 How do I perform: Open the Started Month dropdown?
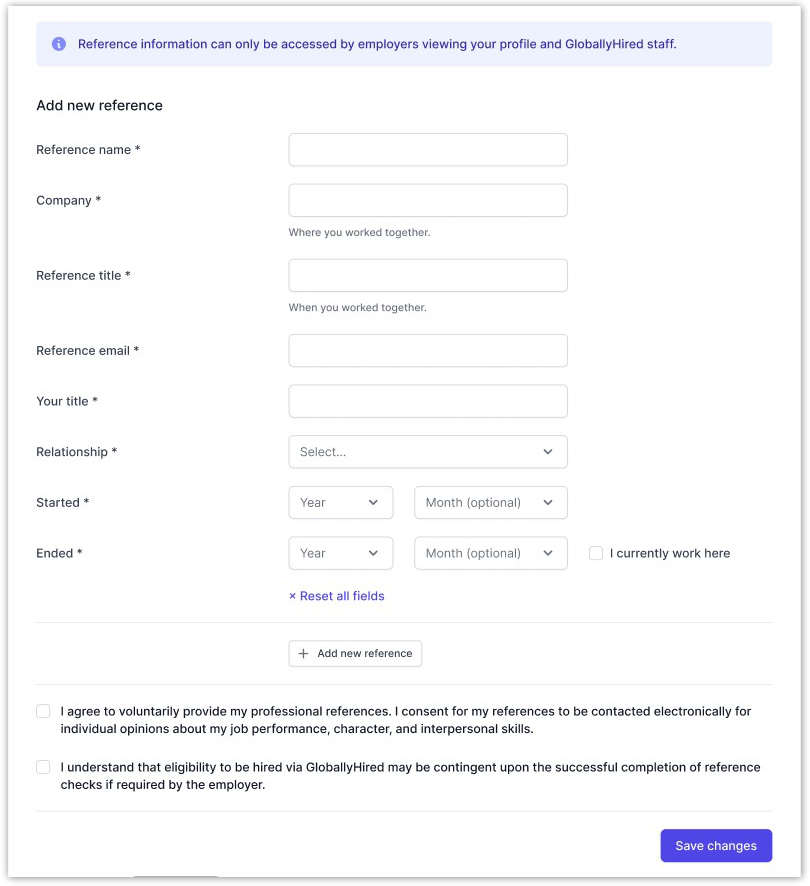[x=490, y=503]
